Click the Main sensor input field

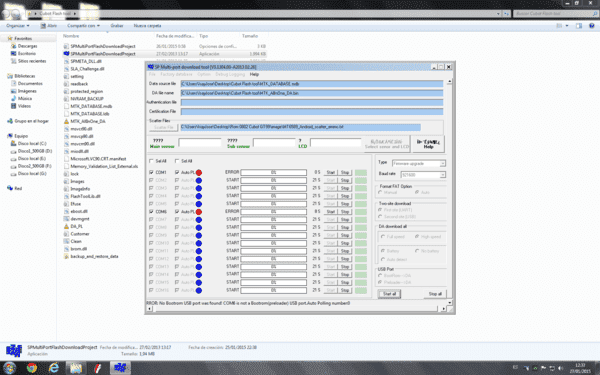coord(200,143)
